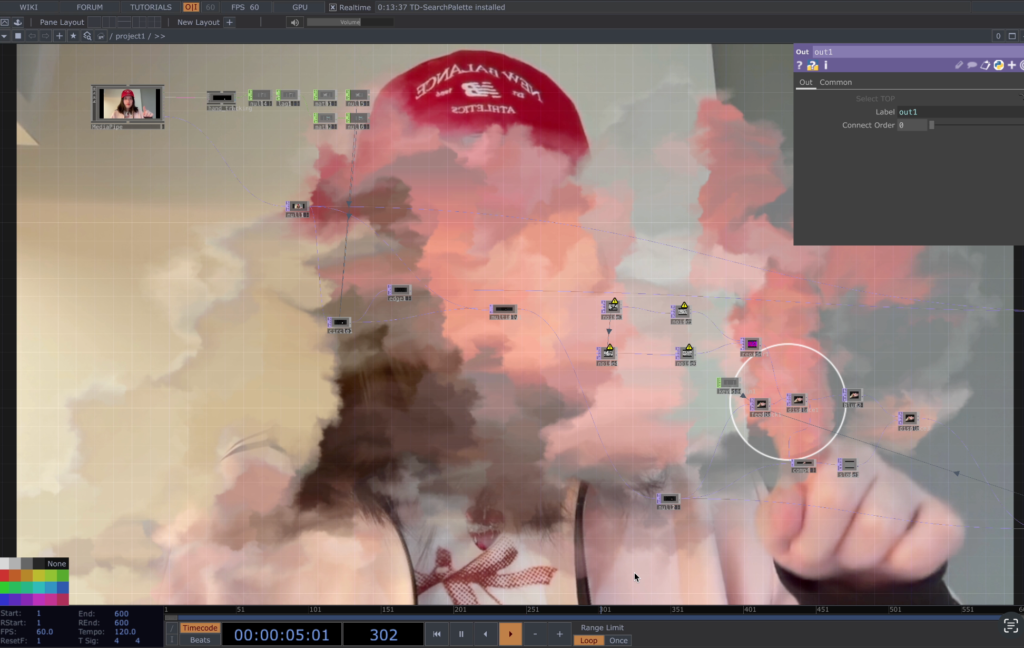Set Range Limit to Once
The height and width of the screenshot is (648, 1024).
click(x=618, y=641)
